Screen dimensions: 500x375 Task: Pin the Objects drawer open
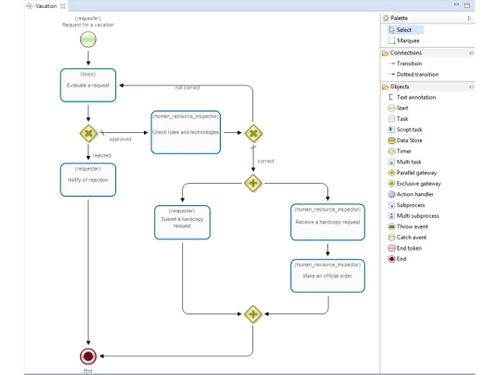click(471, 87)
